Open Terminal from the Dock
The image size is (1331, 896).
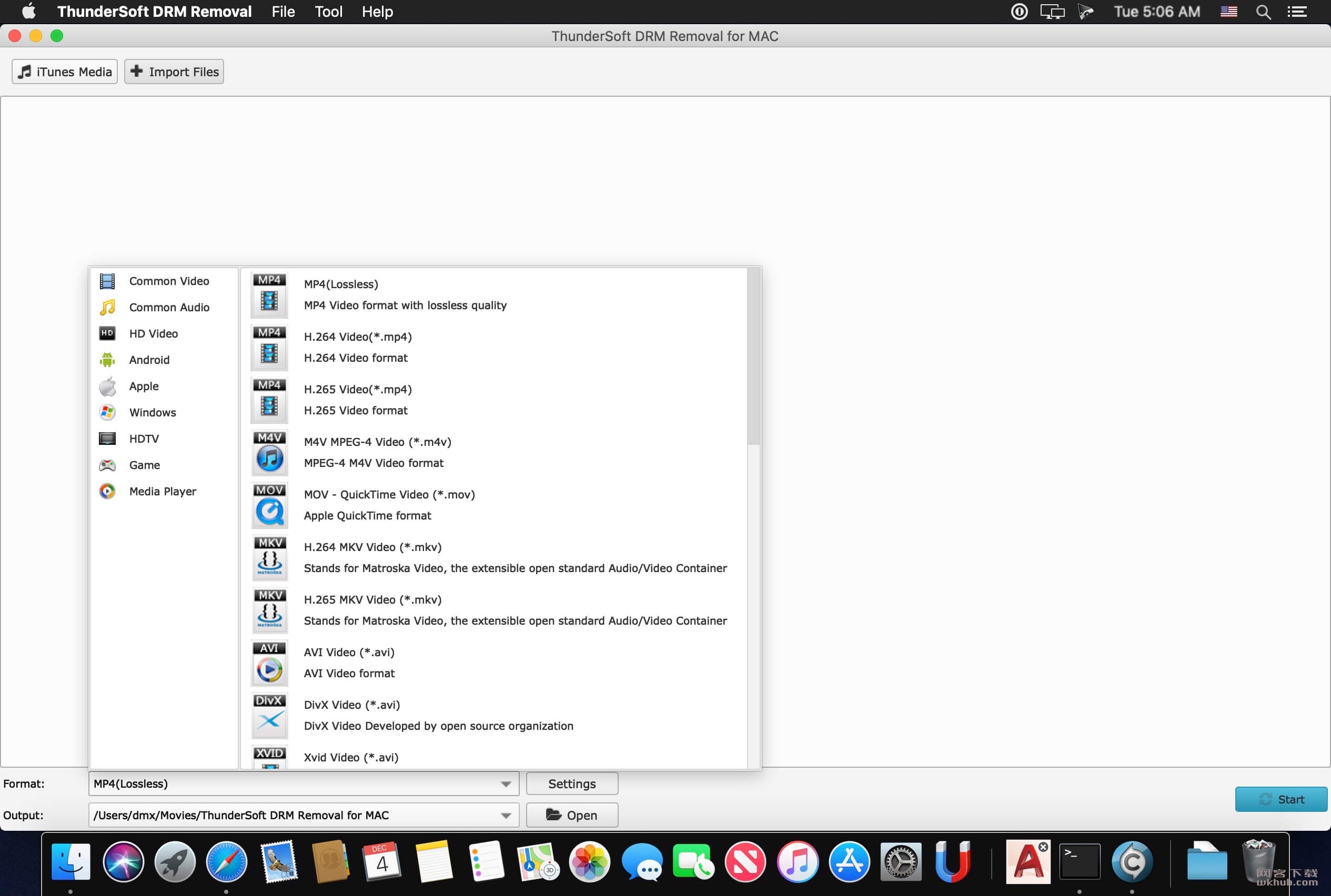click(x=1080, y=862)
